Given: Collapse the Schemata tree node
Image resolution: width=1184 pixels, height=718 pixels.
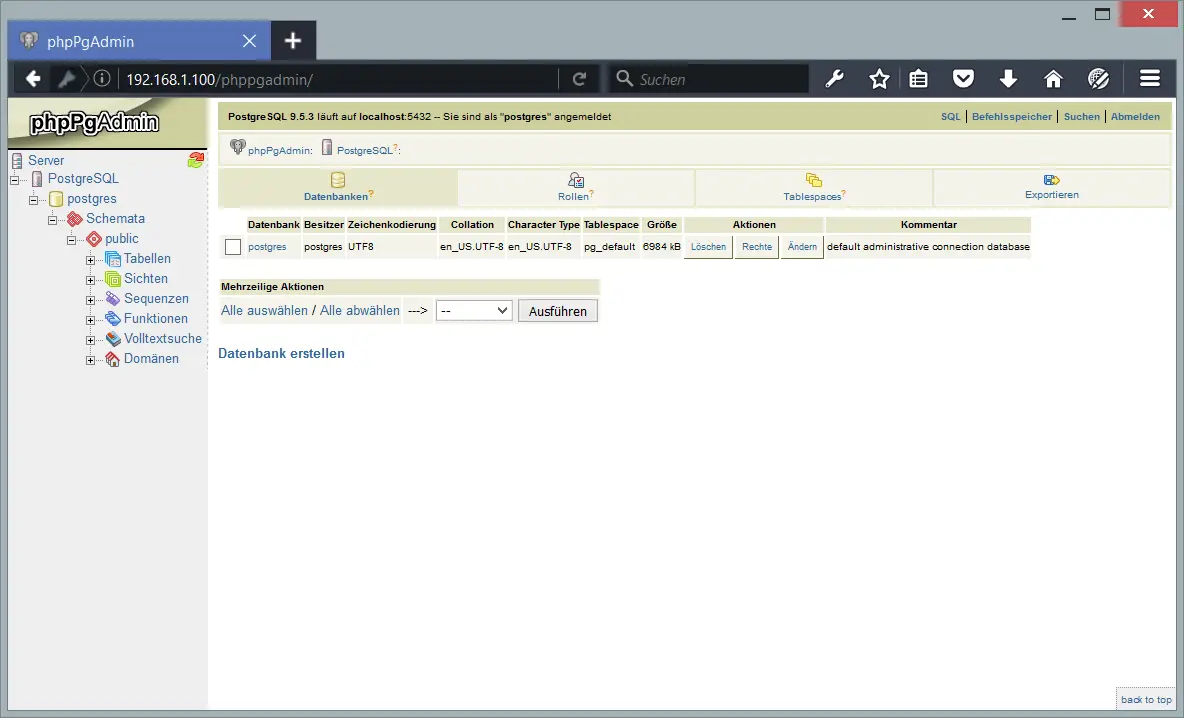Looking at the screenshot, I should [53, 219].
